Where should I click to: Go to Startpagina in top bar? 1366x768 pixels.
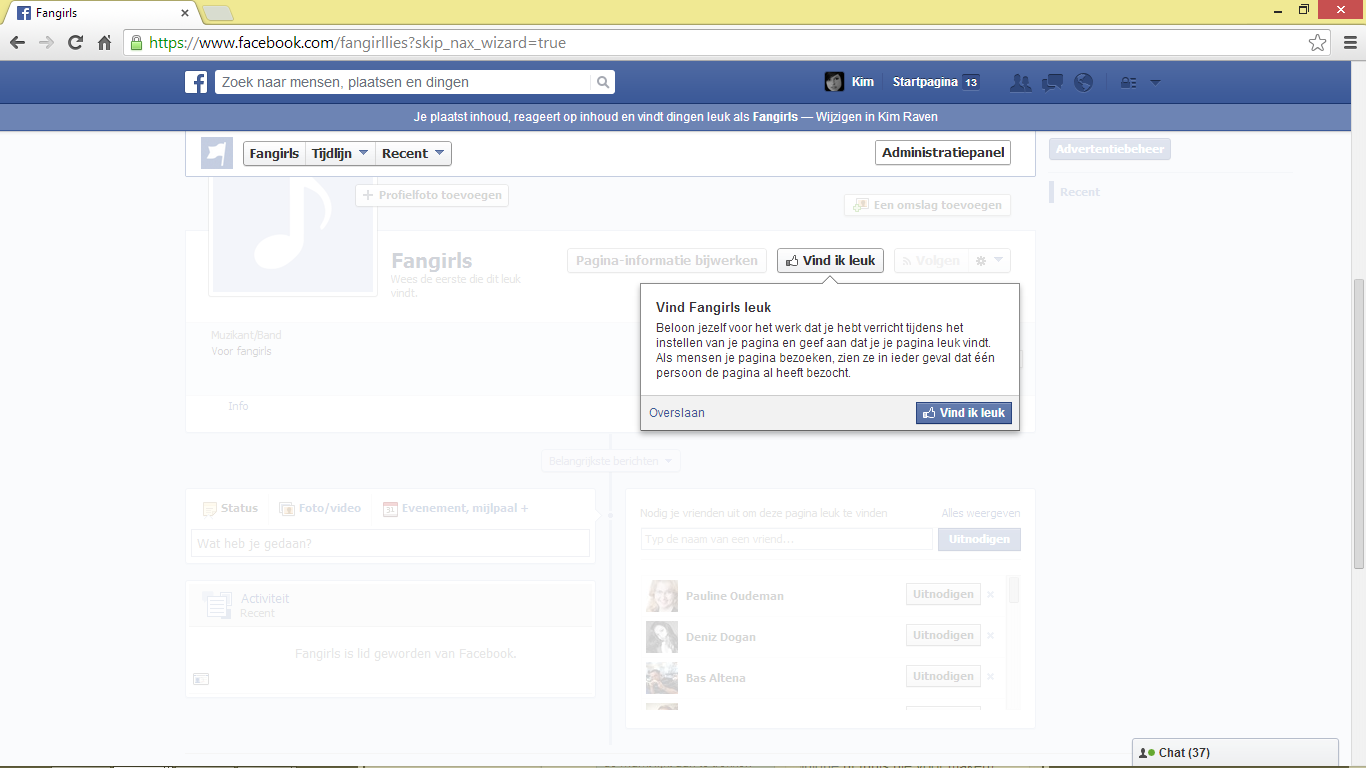pos(925,82)
